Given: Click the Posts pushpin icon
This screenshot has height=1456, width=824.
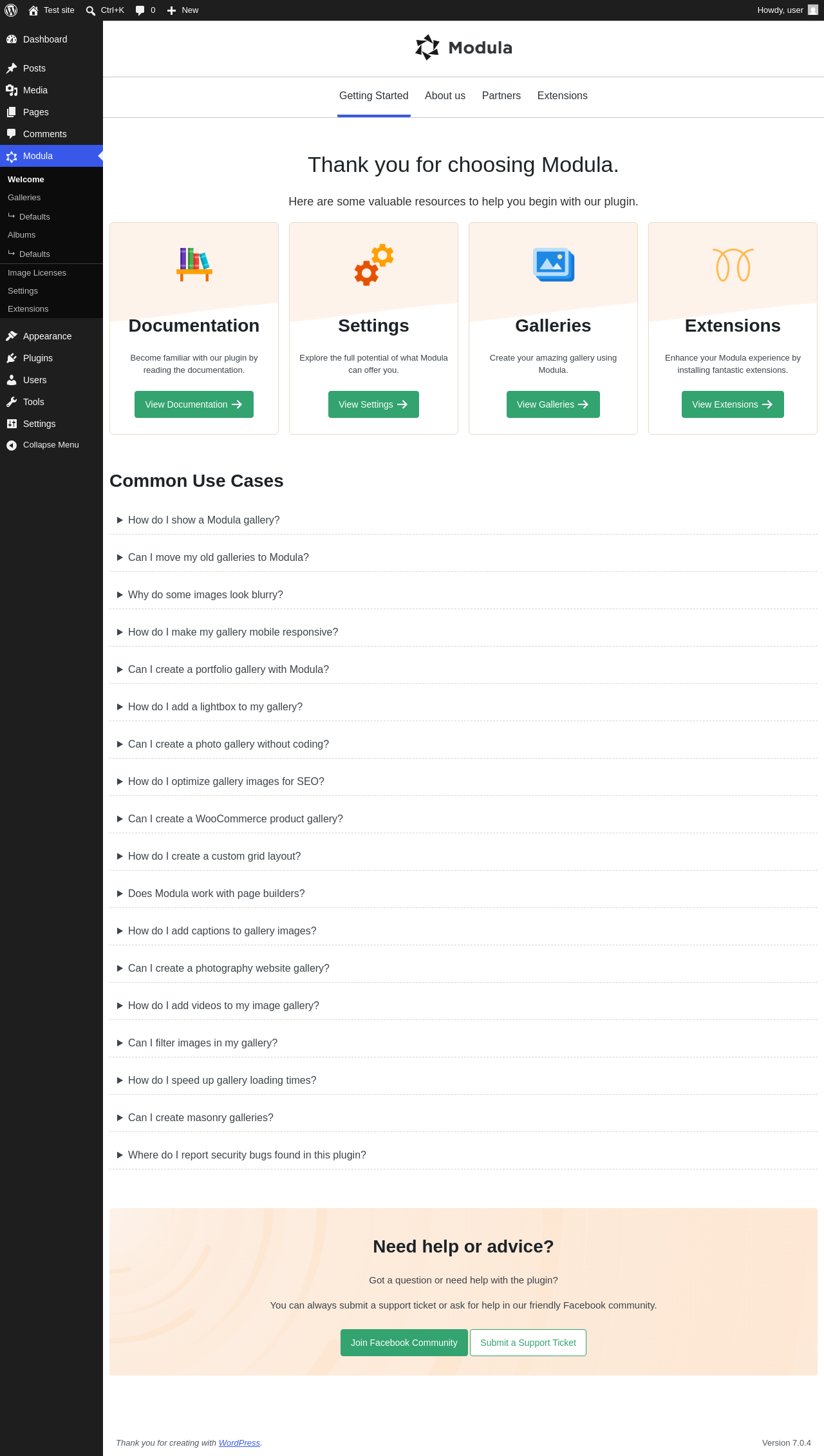Looking at the screenshot, I should tap(12, 68).
